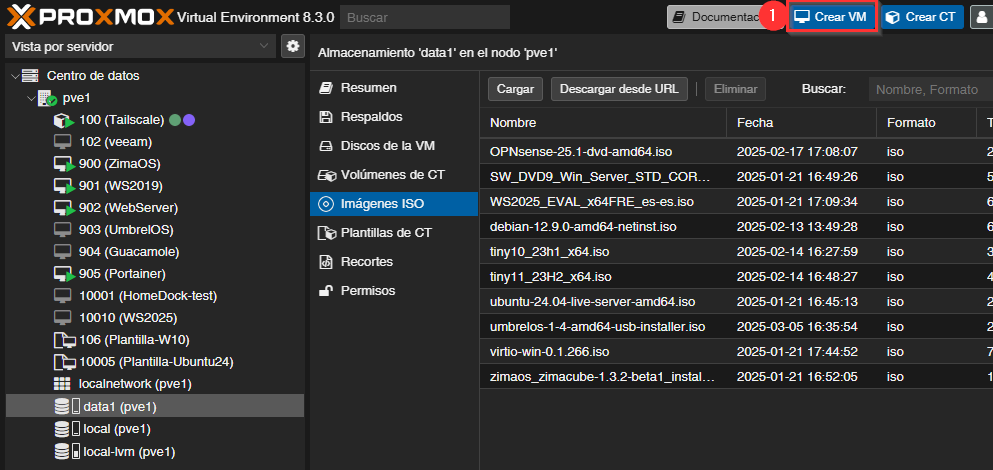Open the Resumen section
Screen dimensions: 993x470
(x=393, y=87)
